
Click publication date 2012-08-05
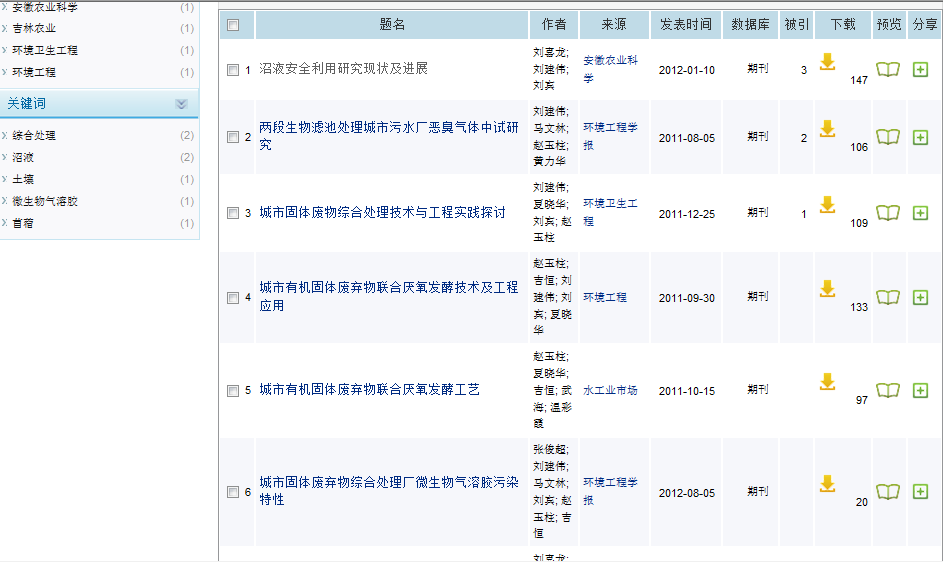coord(687,493)
